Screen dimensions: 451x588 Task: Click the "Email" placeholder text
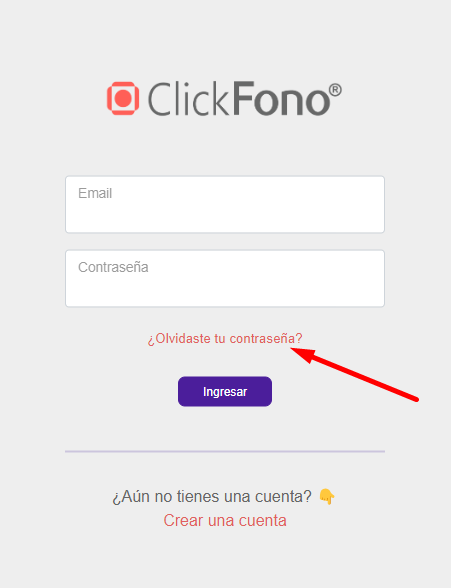95,193
